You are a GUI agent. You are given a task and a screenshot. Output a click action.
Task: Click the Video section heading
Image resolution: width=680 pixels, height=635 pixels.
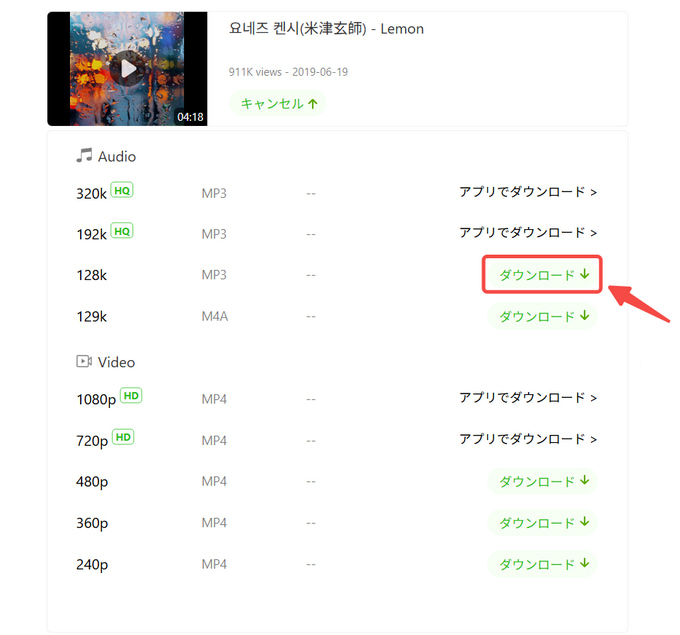116,362
